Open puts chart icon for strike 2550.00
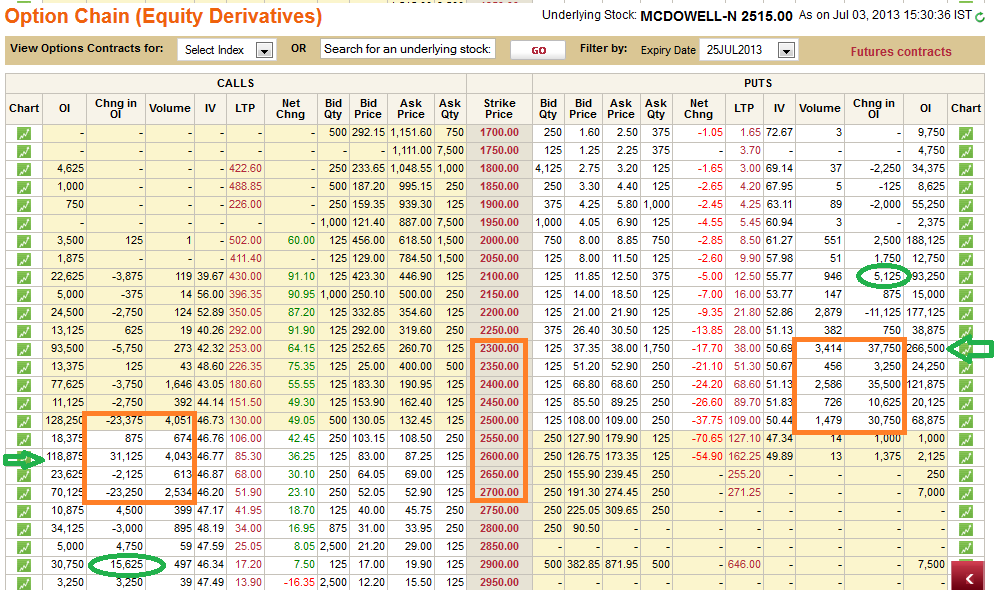The image size is (997, 590). coord(966,439)
